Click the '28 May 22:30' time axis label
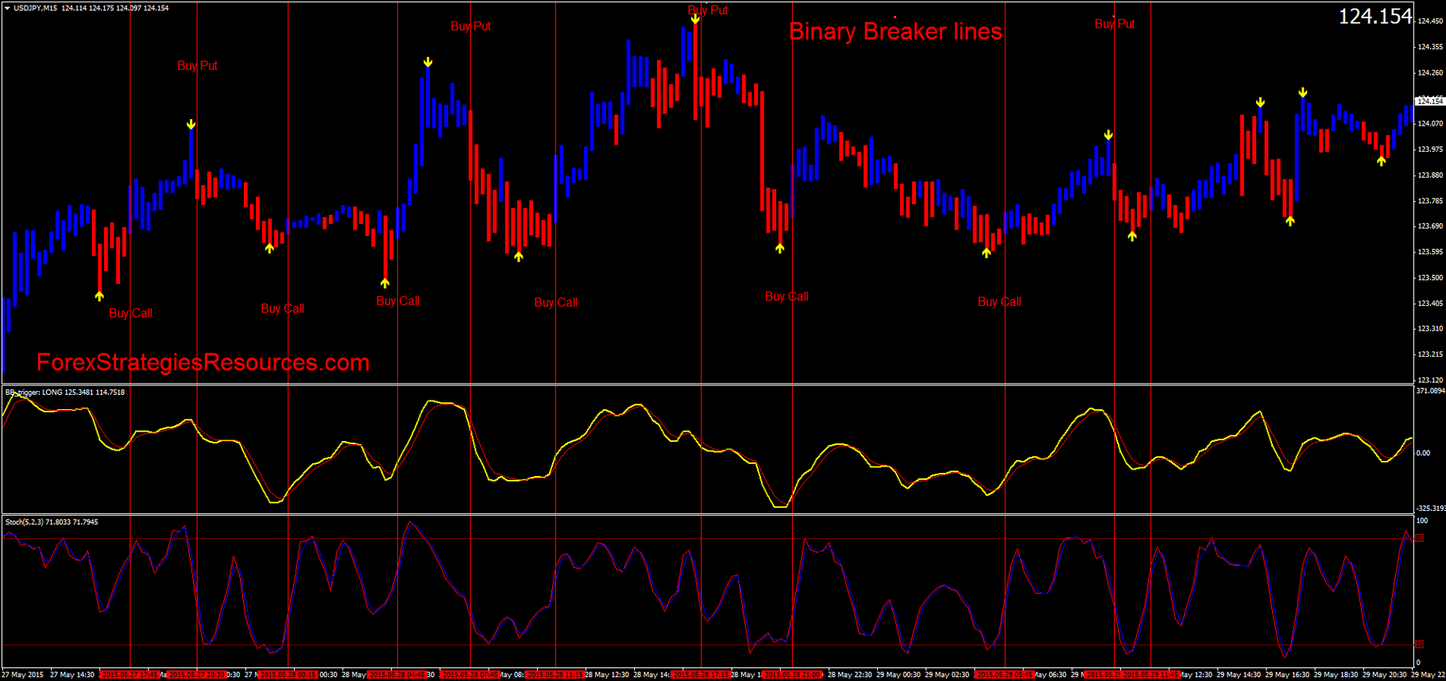 click(850, 675)
